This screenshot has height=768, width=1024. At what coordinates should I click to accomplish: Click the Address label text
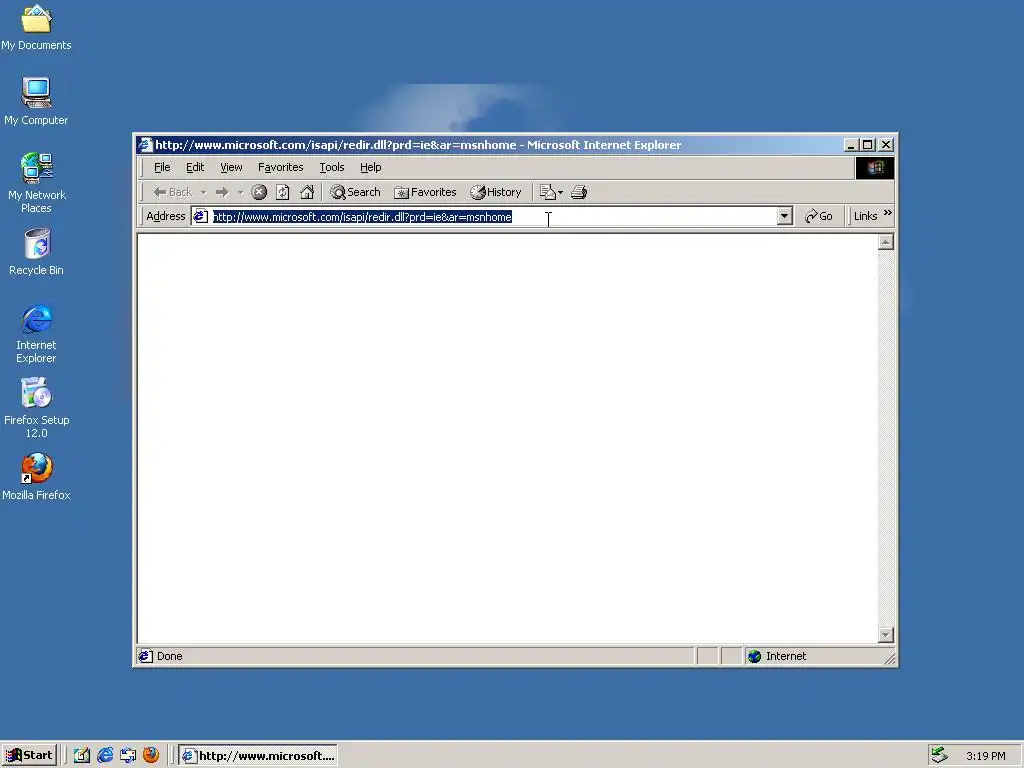[x=166, y=216]
